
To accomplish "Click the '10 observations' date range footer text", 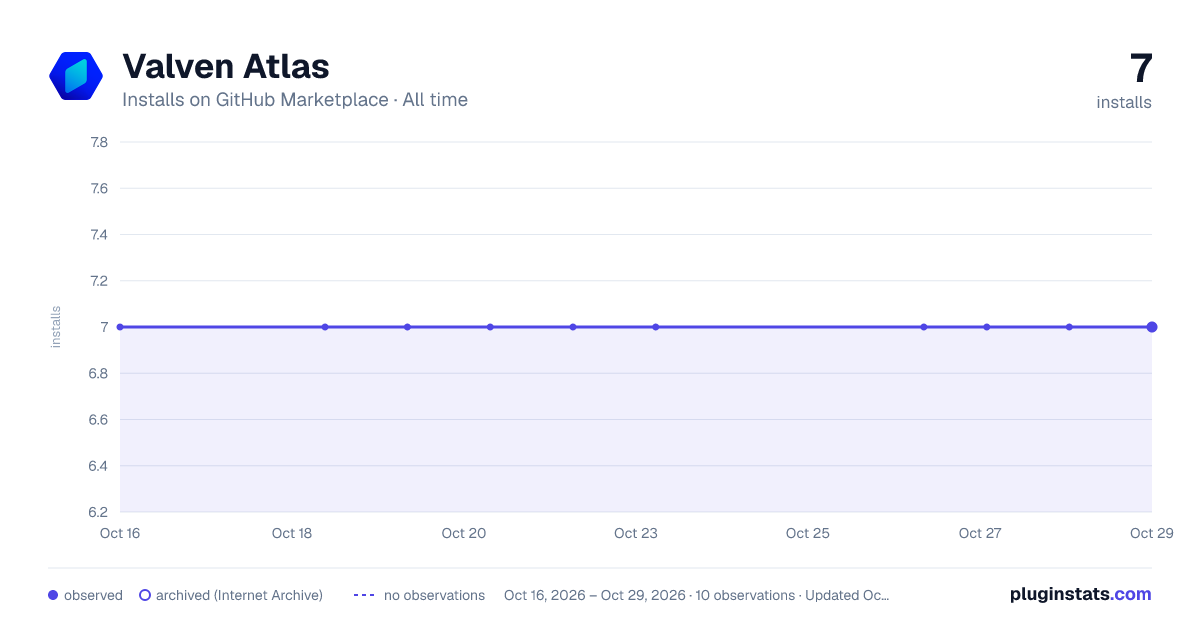I will [x=697, y=595].
